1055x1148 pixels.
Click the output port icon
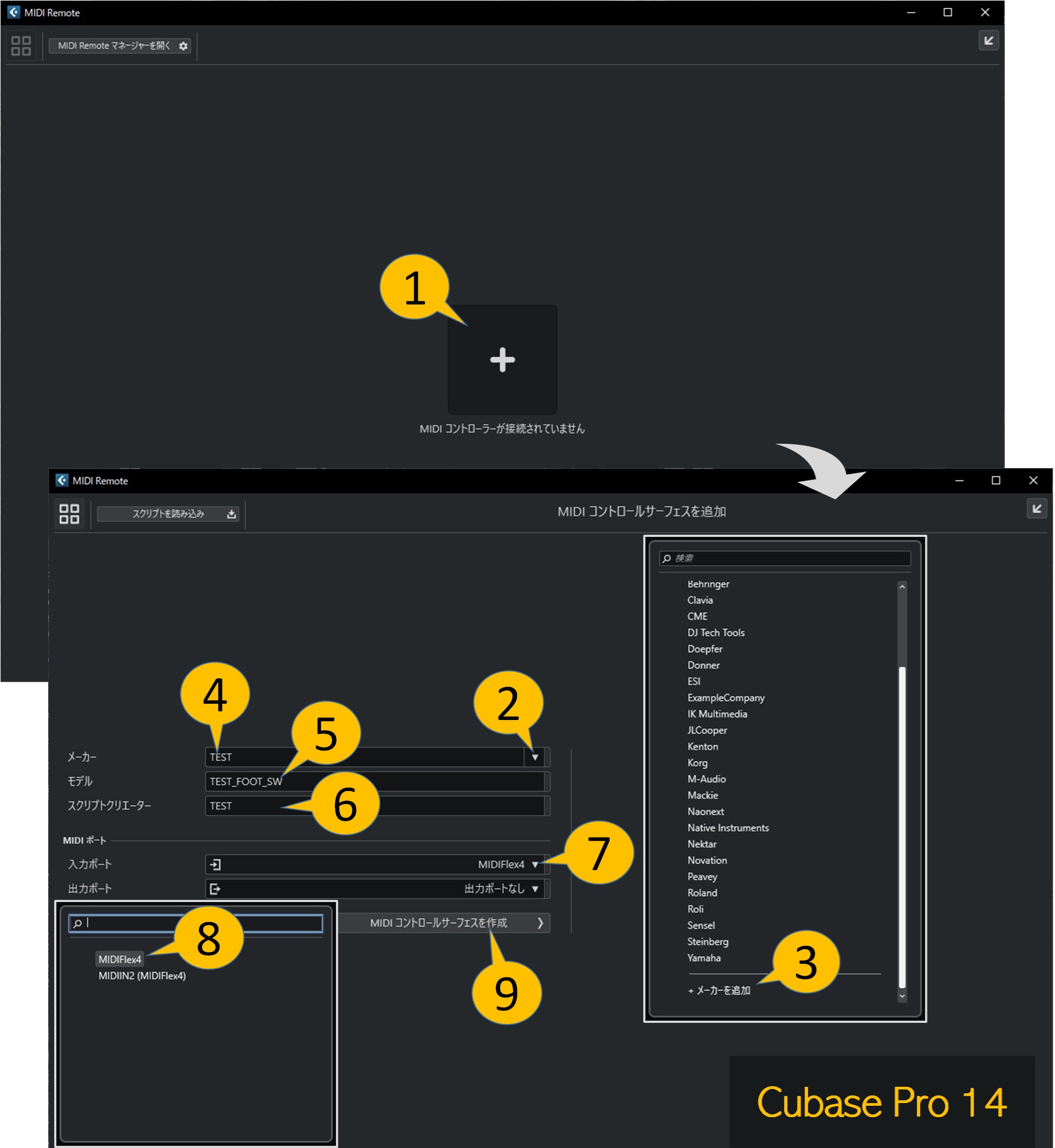pos(215,889)
